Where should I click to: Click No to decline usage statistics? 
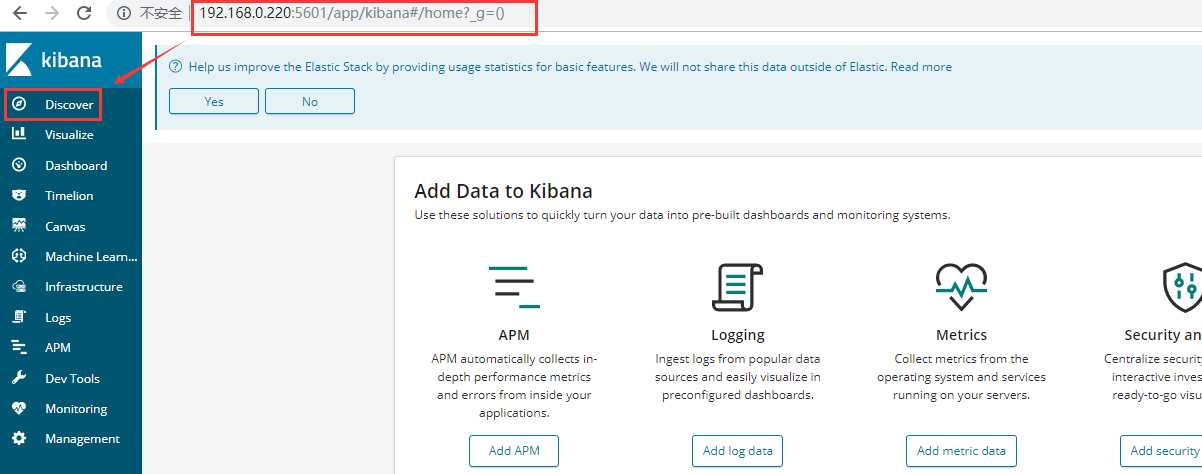310,101
